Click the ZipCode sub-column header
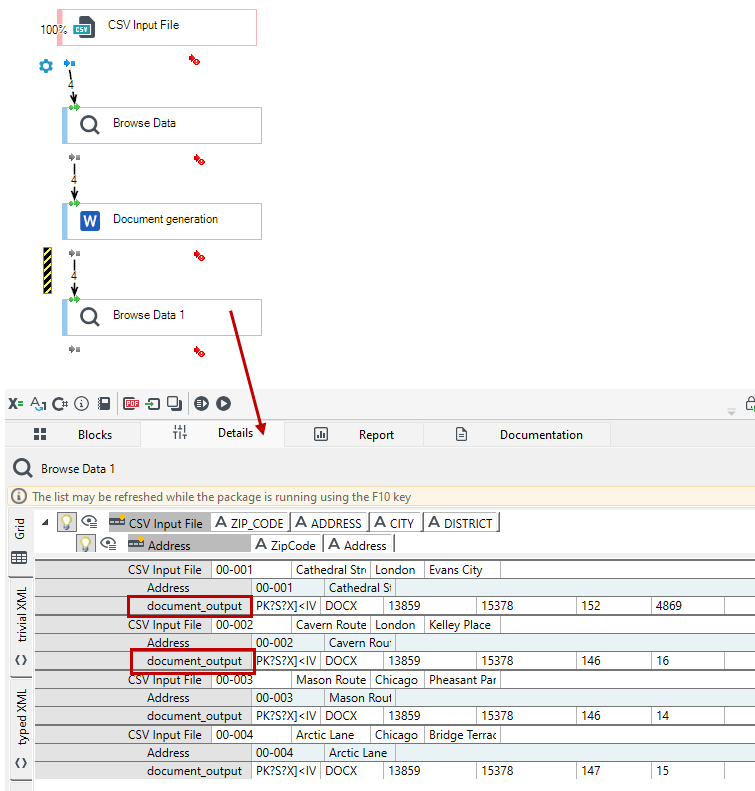755x791 pixels. click(x=286, y=544)
